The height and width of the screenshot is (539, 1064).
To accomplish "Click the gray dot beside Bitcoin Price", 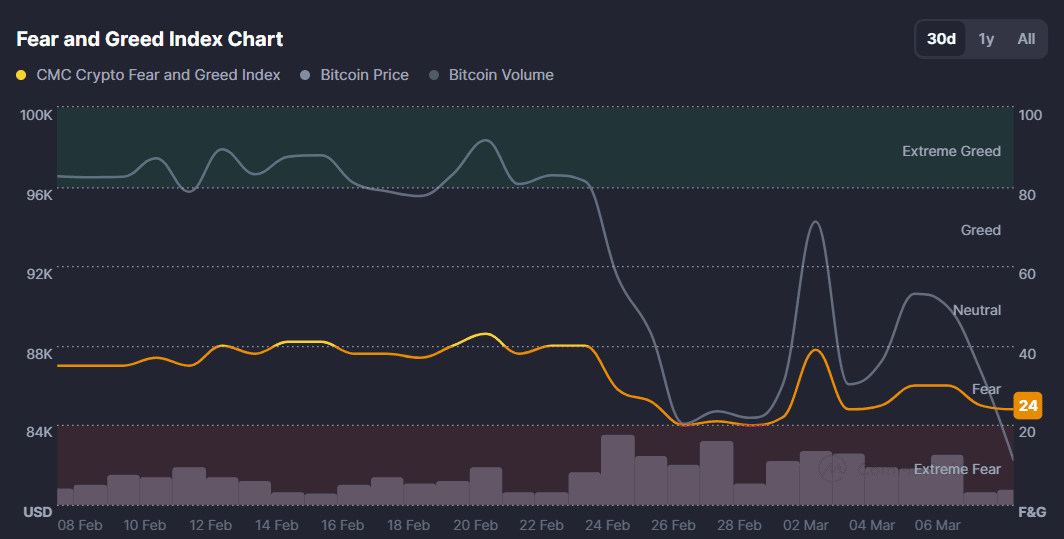I will [306, 75].
